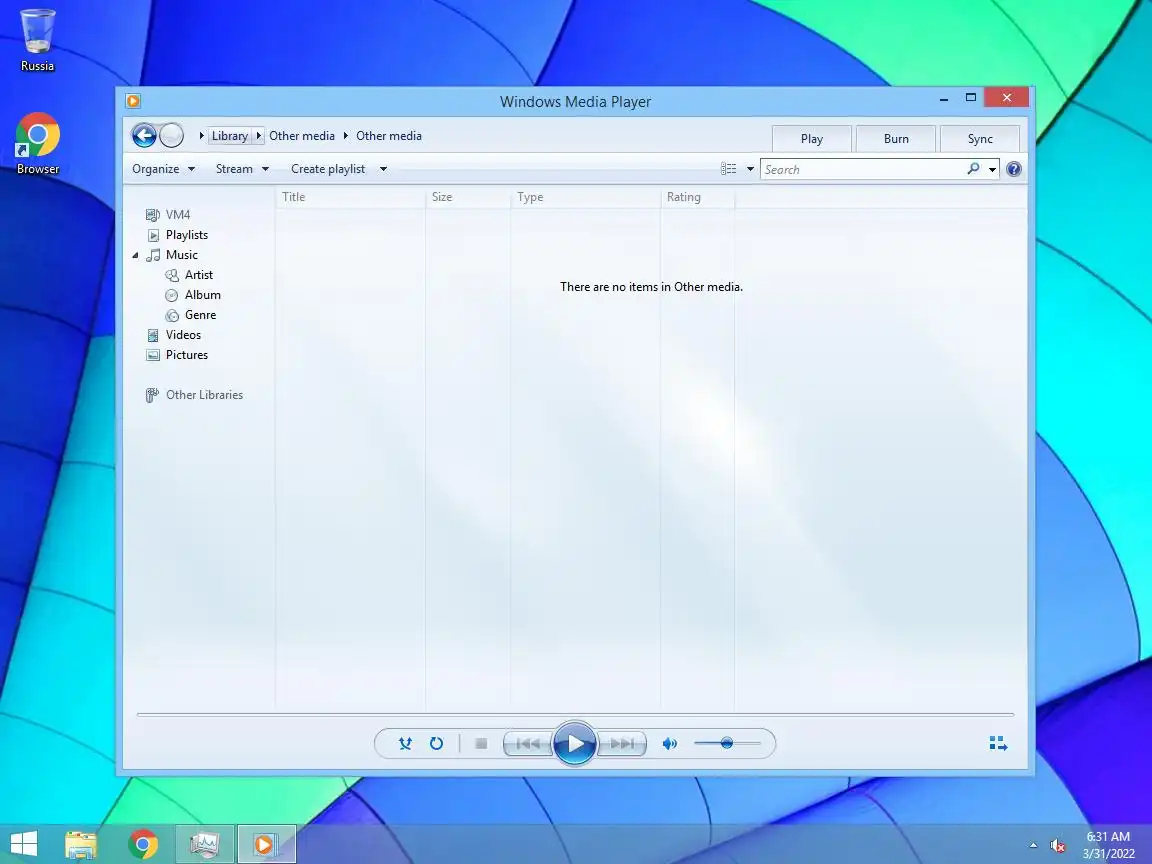
Task: Select Album under Music
Action: (x=202, y=295)
